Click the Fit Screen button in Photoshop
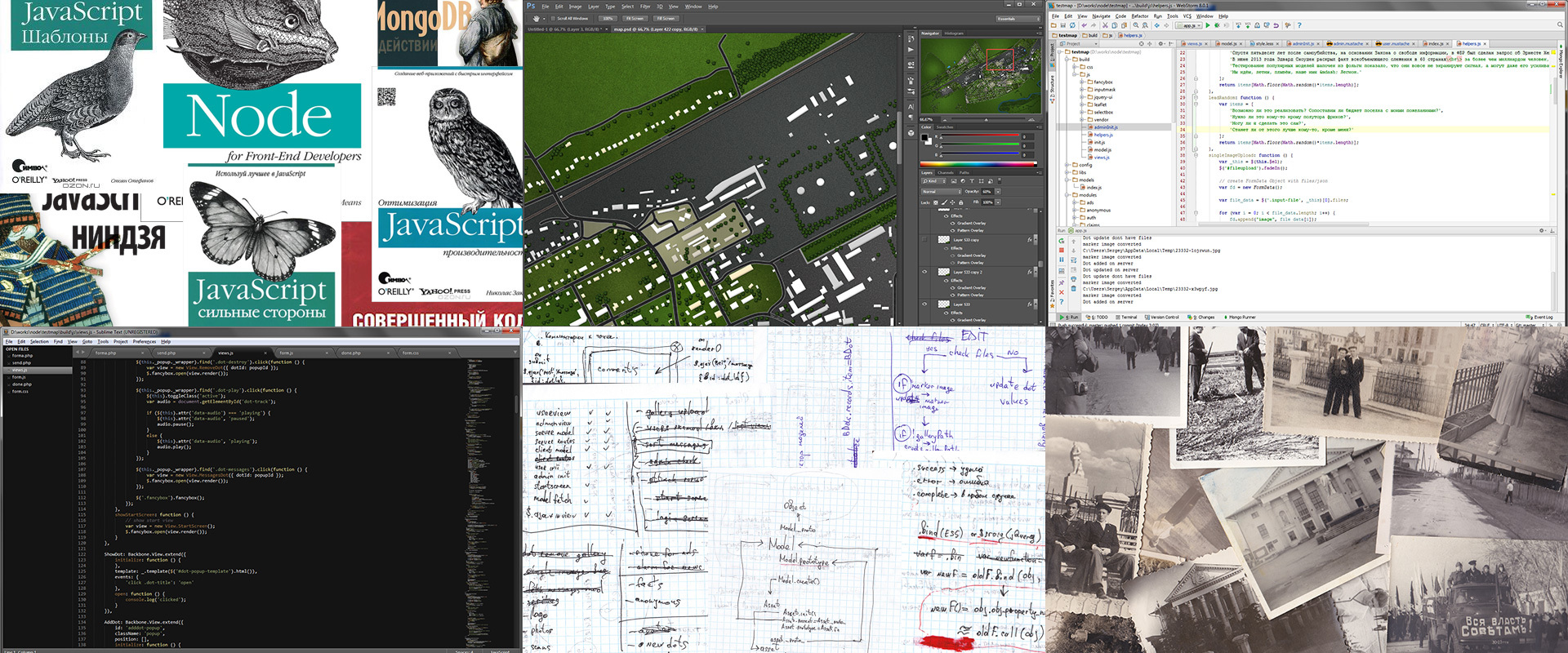Screen dimensions: 1568x653 click(x=635, y=18)
